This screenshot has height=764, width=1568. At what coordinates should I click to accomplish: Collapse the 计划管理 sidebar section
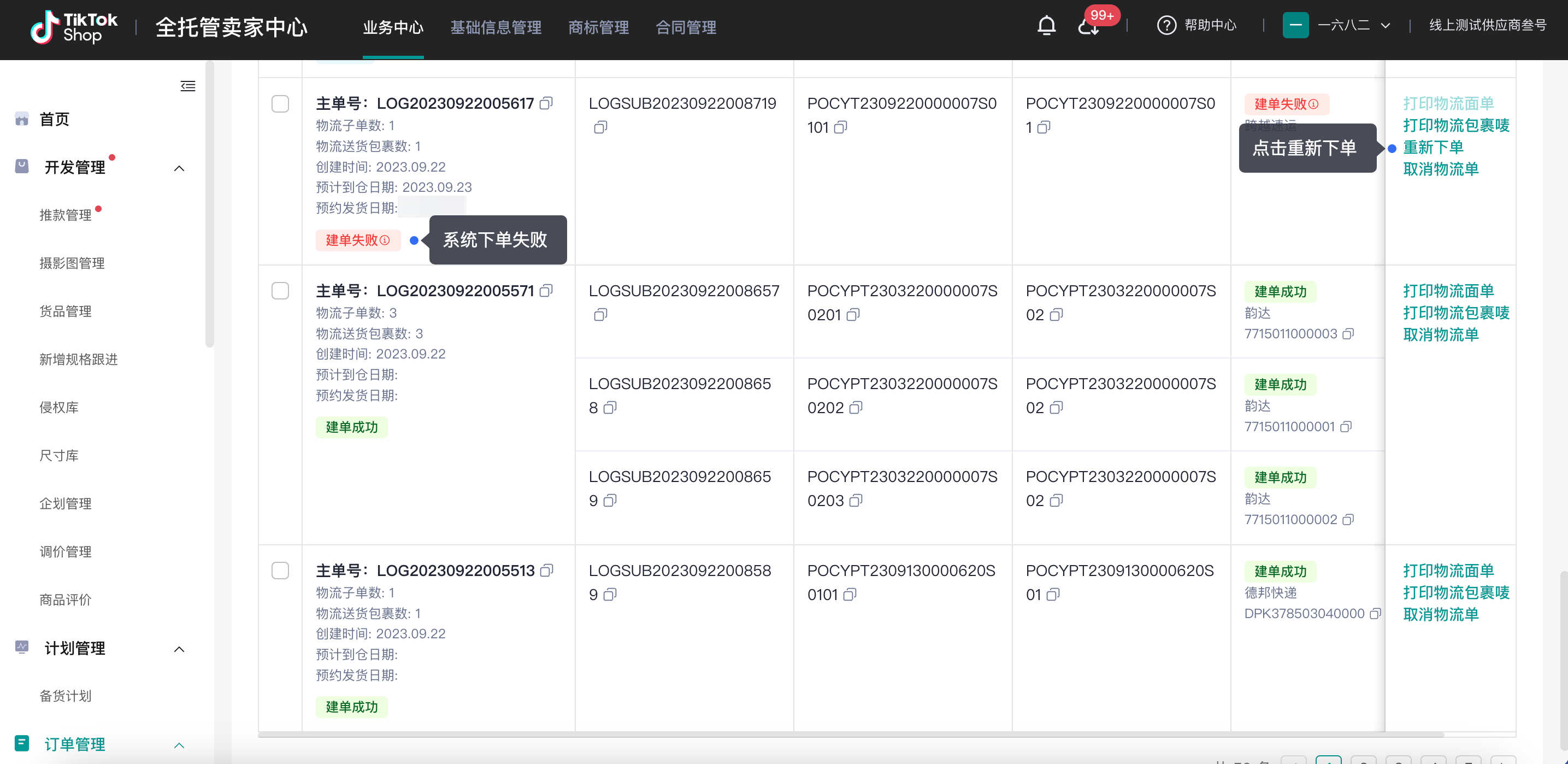tap(179, 649)
